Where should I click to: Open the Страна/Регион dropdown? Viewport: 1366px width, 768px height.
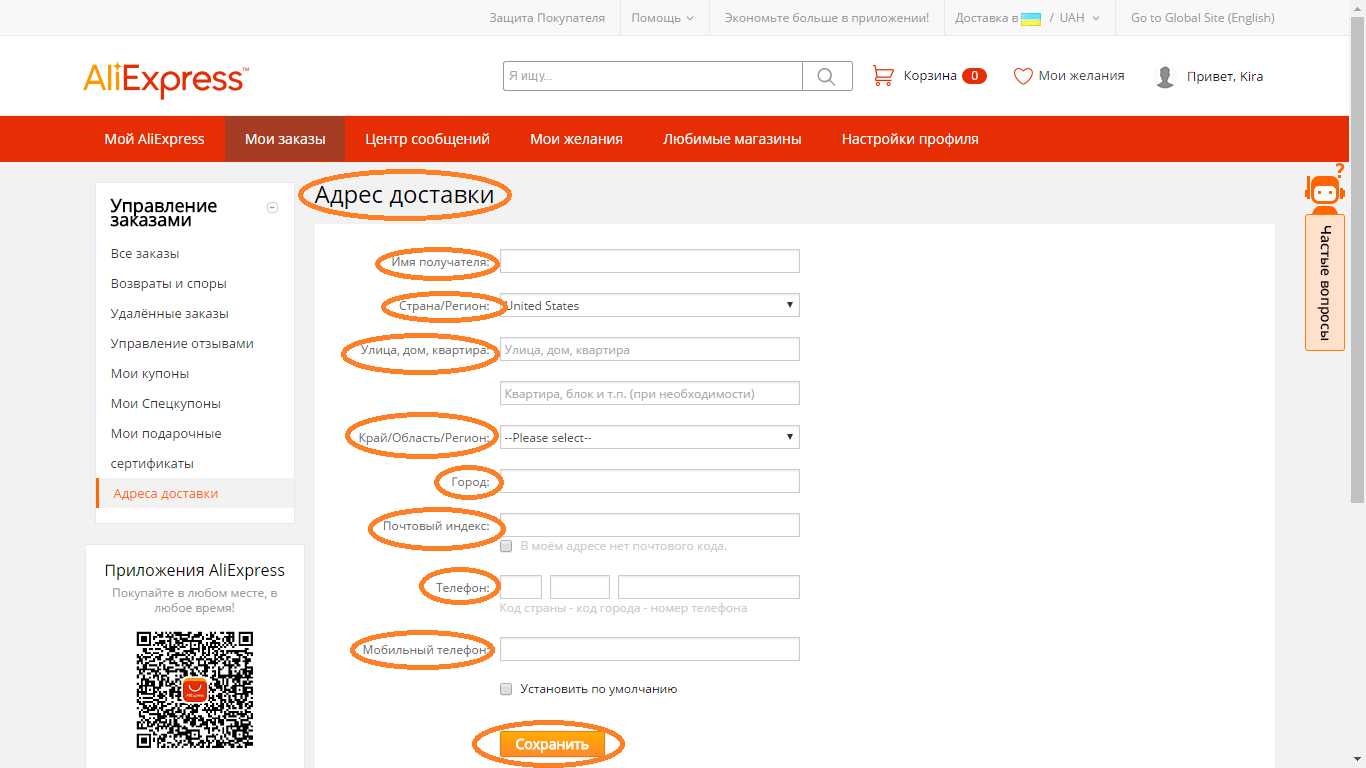click(650, 305)
